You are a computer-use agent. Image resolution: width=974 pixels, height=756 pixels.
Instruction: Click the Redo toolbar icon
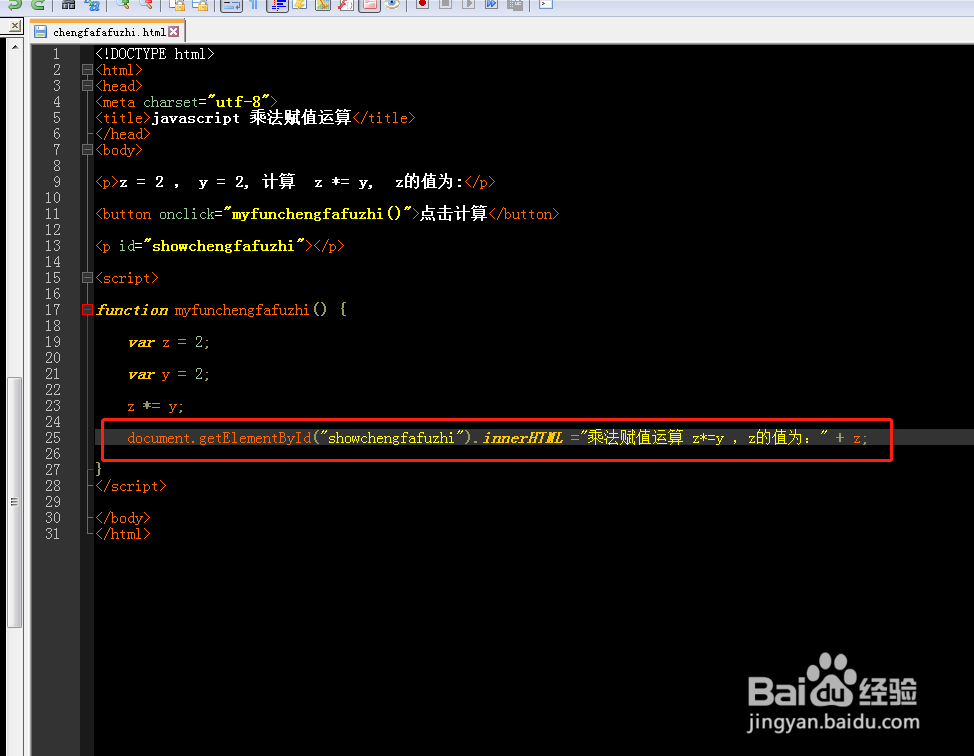tap(38, 4)
